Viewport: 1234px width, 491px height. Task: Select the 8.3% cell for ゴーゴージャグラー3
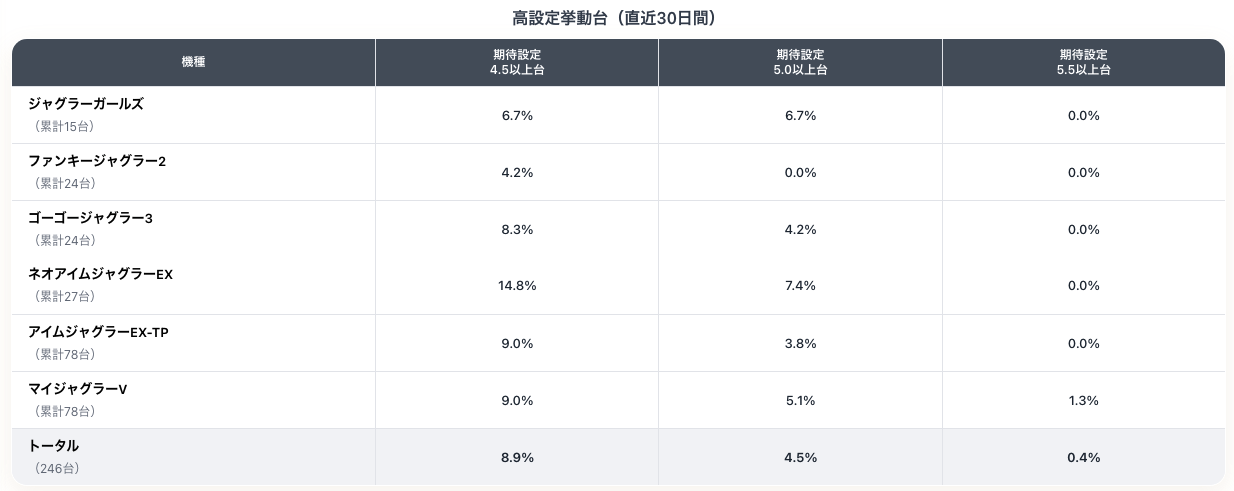[x=517, y=229]
